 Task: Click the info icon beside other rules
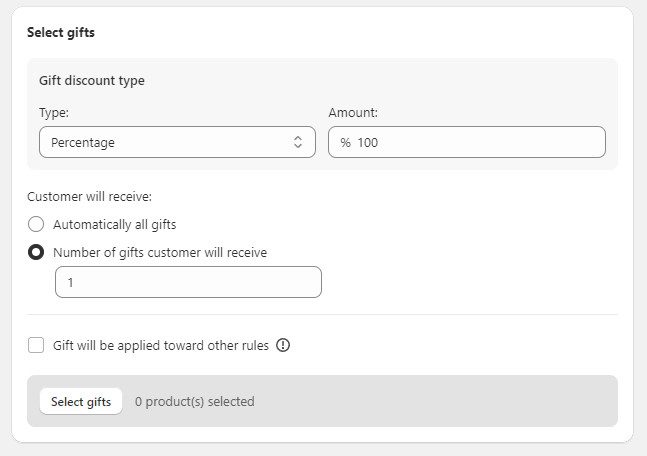[x=283, y=345]
